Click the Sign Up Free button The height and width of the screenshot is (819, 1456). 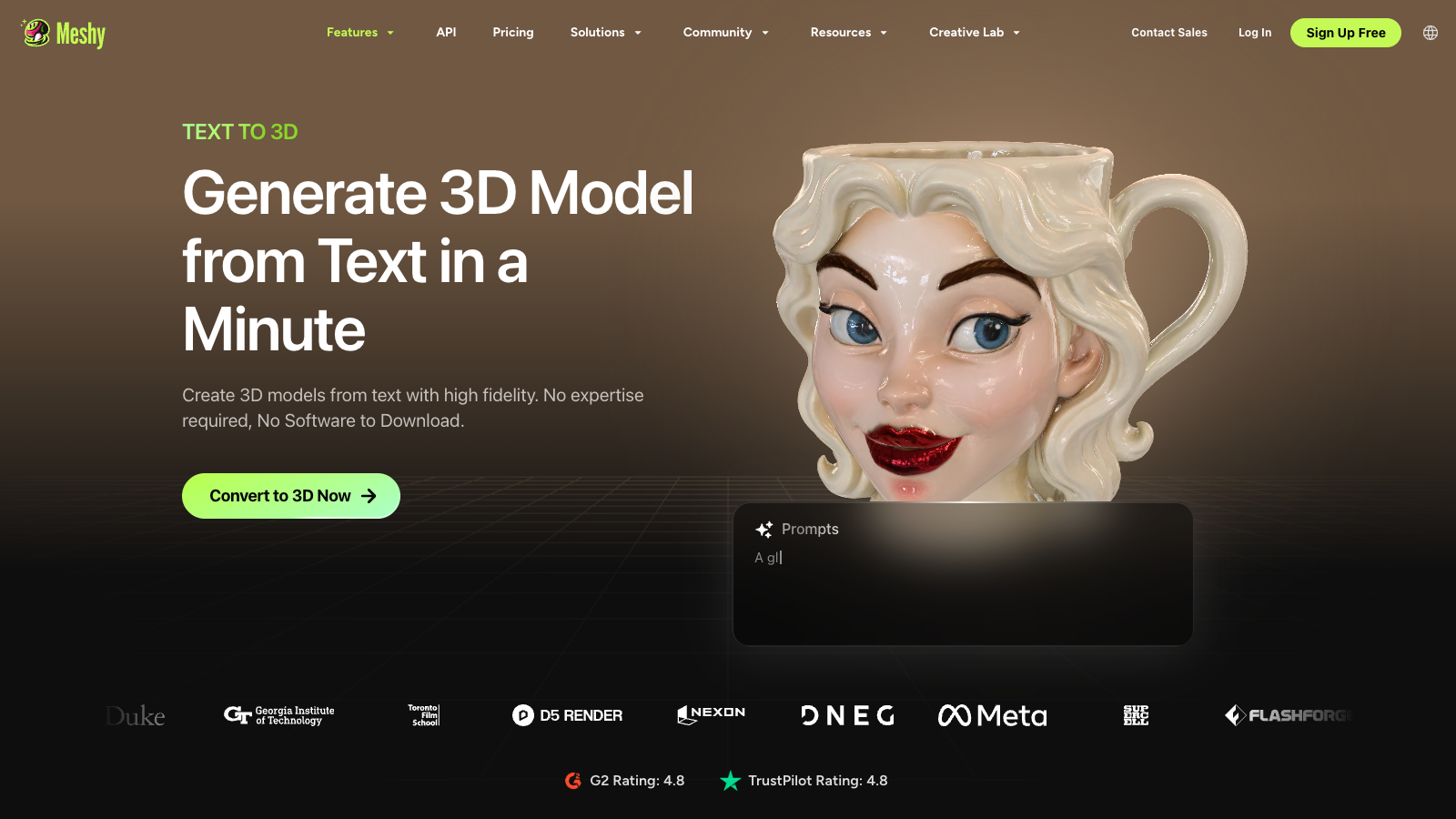(x=1346, y=33)
